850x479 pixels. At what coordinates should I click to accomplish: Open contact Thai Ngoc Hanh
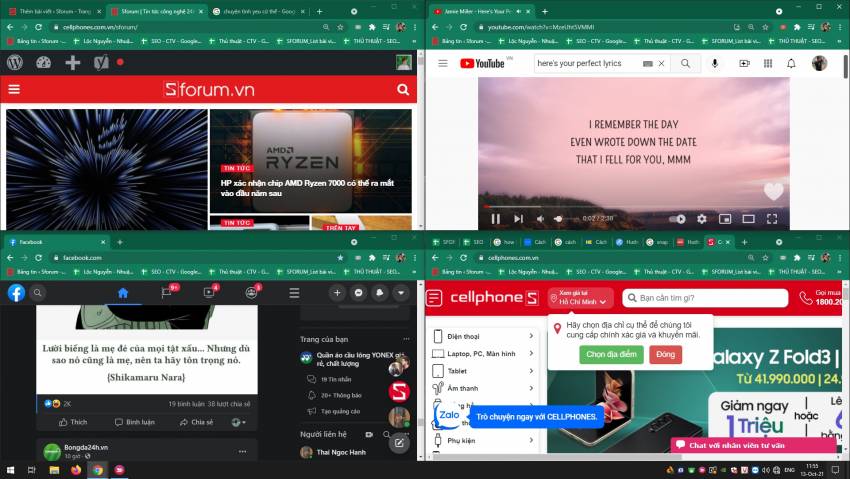334,452
